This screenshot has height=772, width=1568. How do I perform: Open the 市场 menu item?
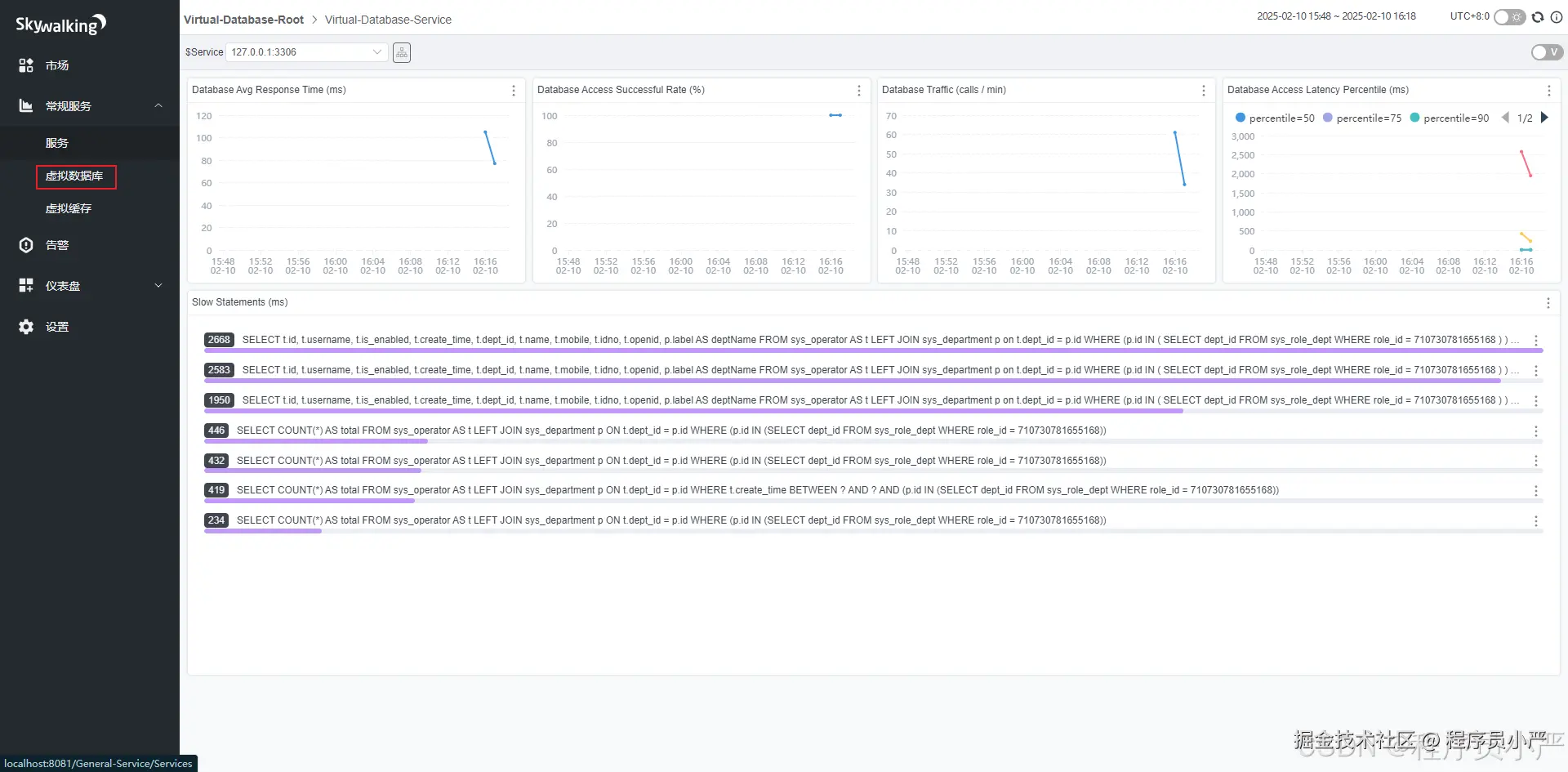click(x=90, y=65)
